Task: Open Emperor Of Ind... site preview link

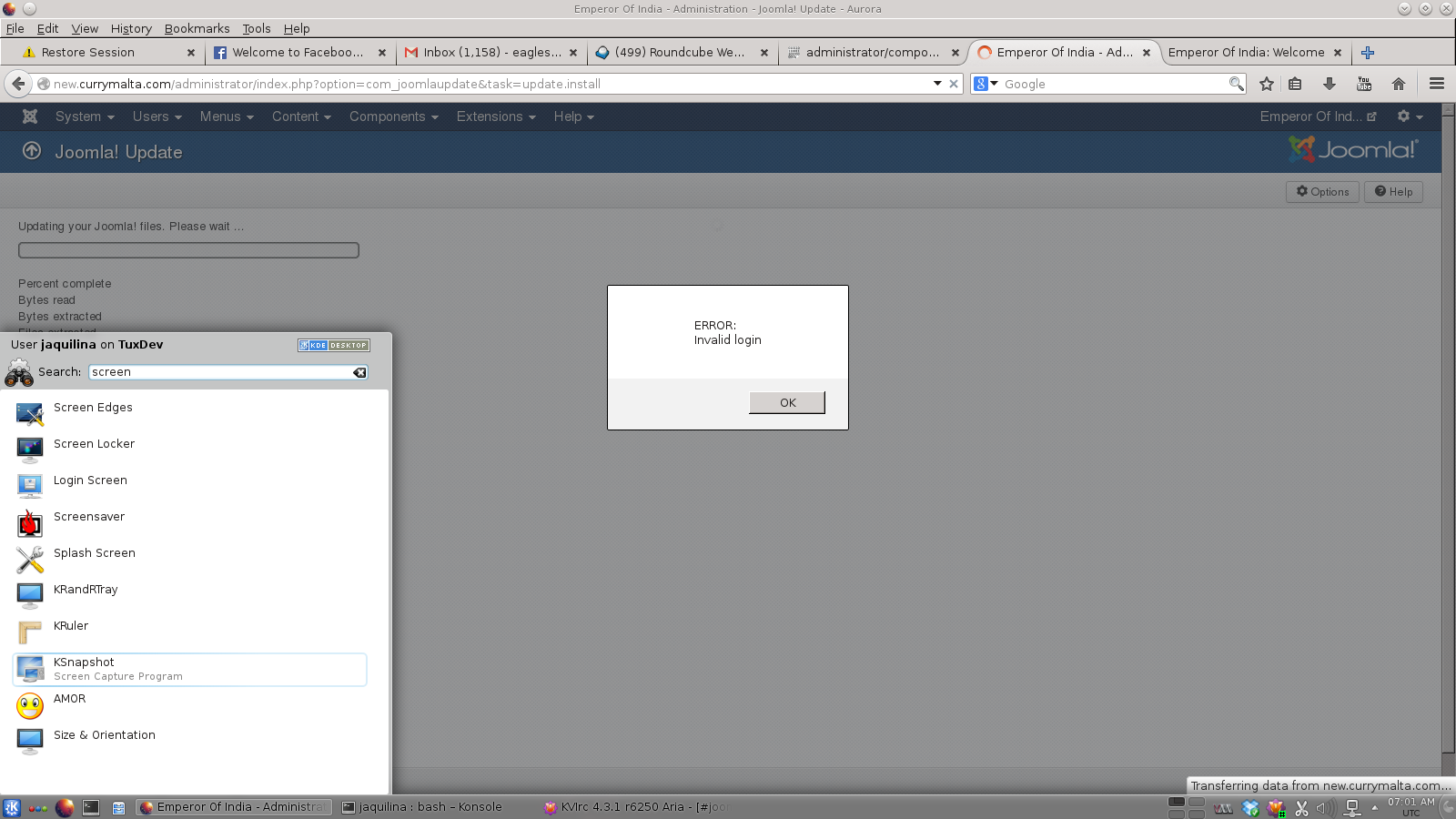Action: pos(1318,116)
